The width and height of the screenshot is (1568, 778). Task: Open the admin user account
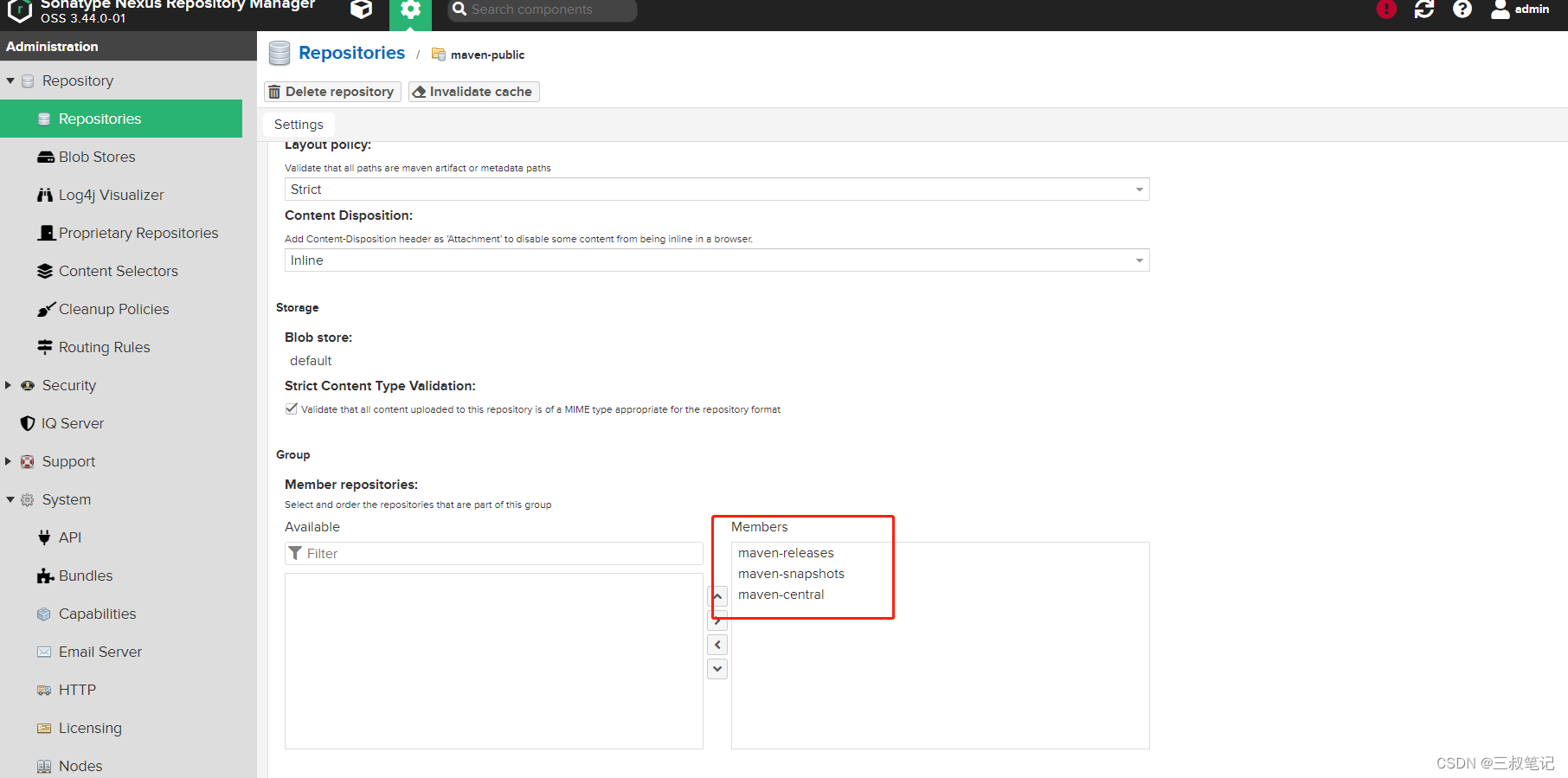click(x=1520, y=10)
